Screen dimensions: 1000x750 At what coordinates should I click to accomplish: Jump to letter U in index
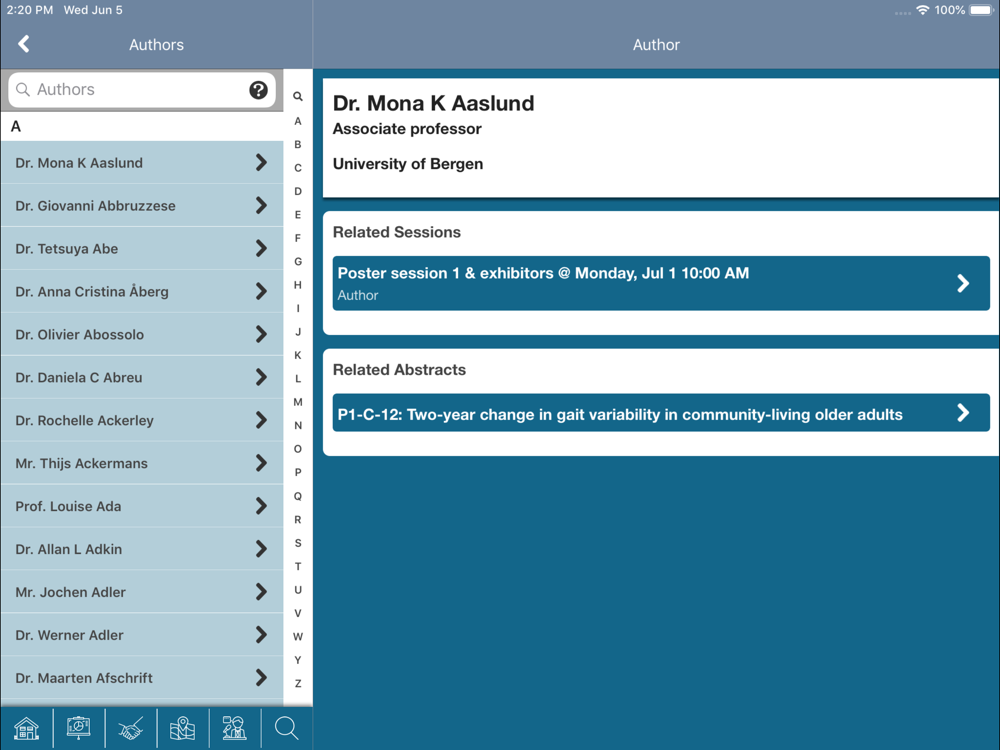pyautogui.click(x=298, y=590)
